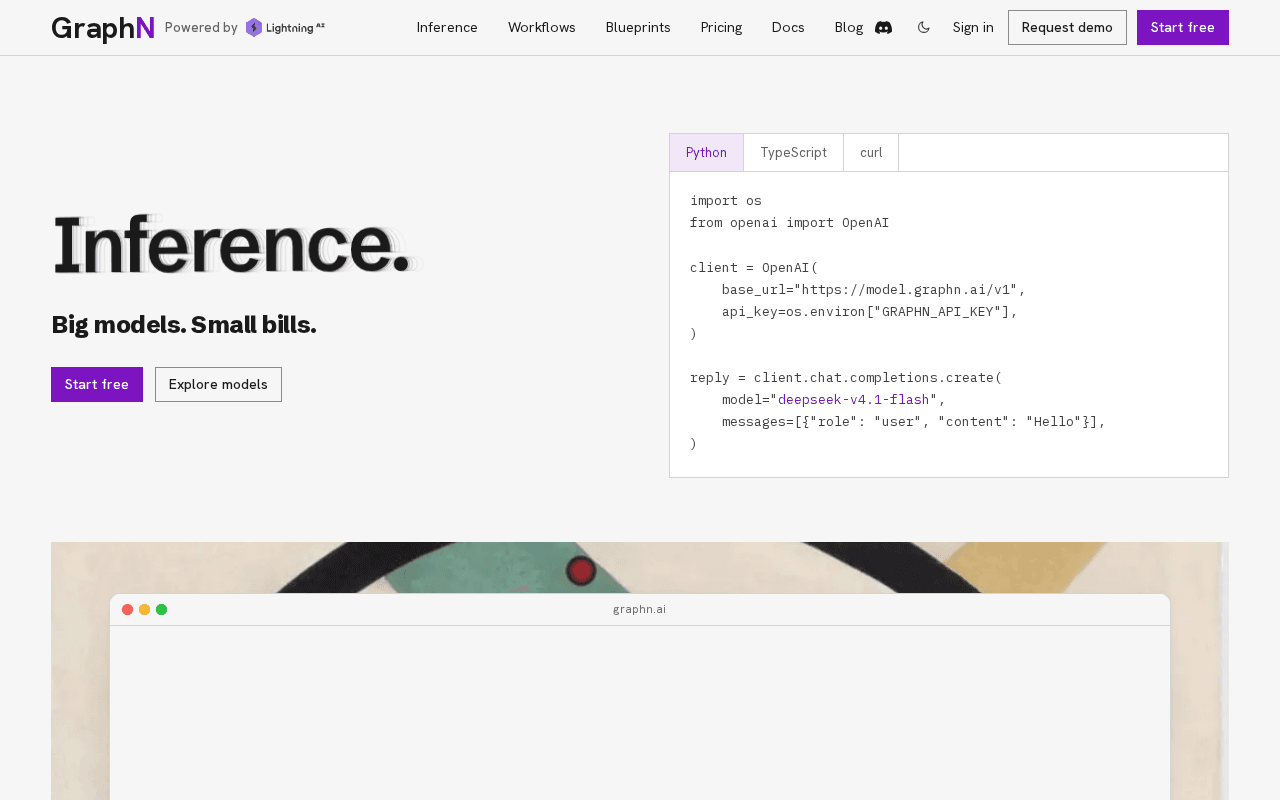Click the base_url code line
Image resolution: width=1280 pixels, height=800 pixels.
(x=874, y=290)
